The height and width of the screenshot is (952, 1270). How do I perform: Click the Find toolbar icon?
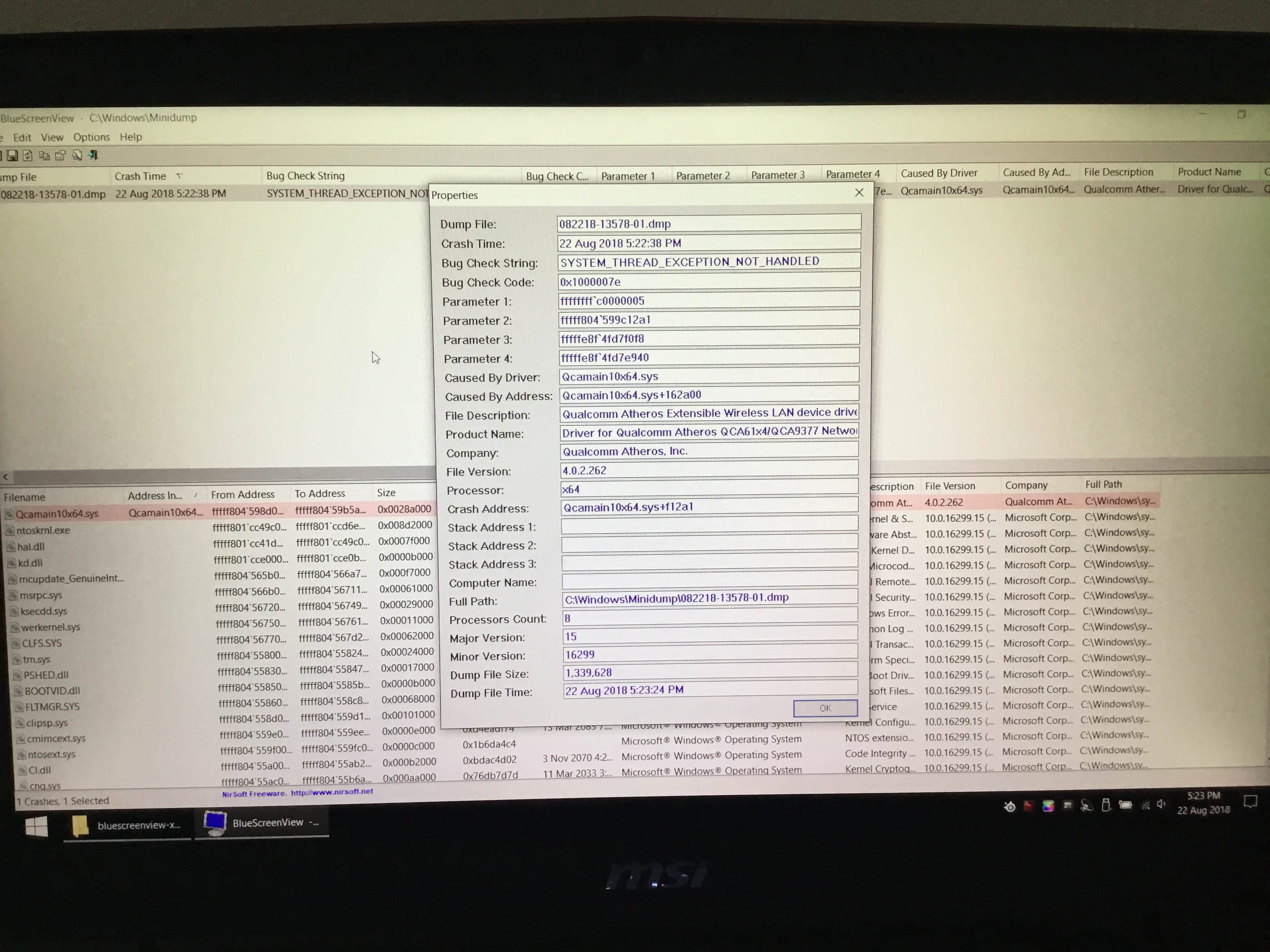(x=77, y=156)
